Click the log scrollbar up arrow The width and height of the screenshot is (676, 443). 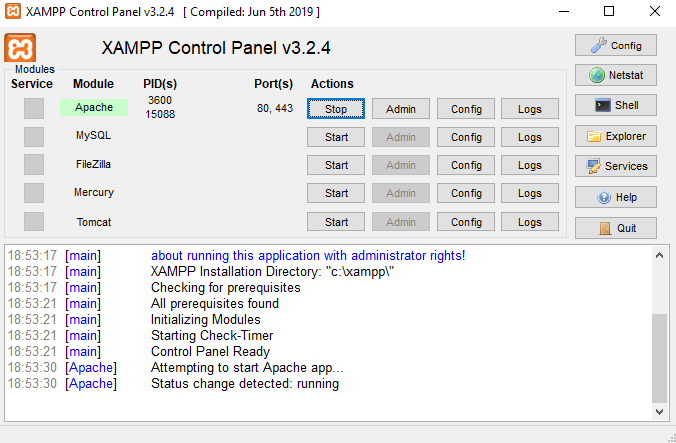pos(659,255)
